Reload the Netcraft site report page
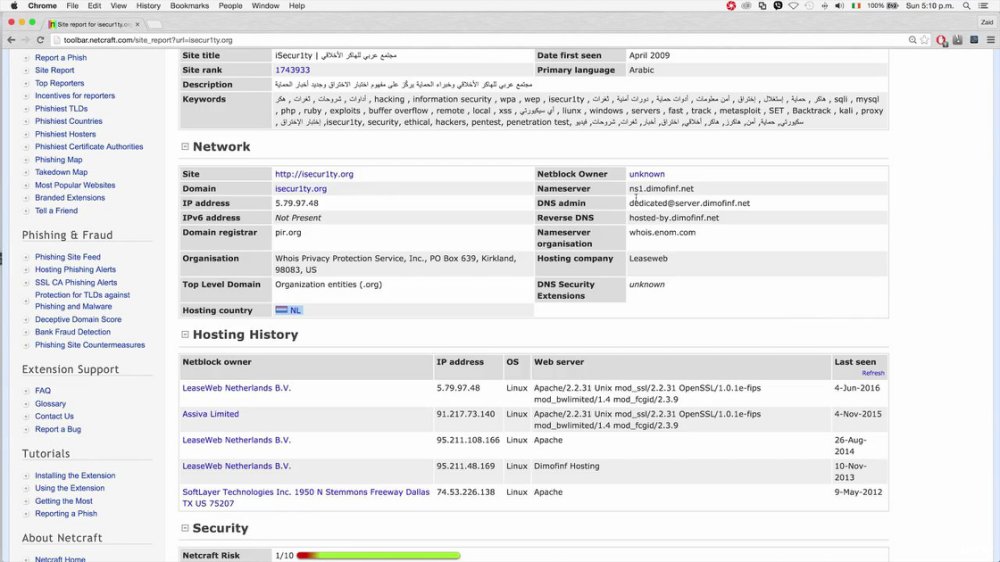This screenshot has height=562, width=1000. pos(40,40)
